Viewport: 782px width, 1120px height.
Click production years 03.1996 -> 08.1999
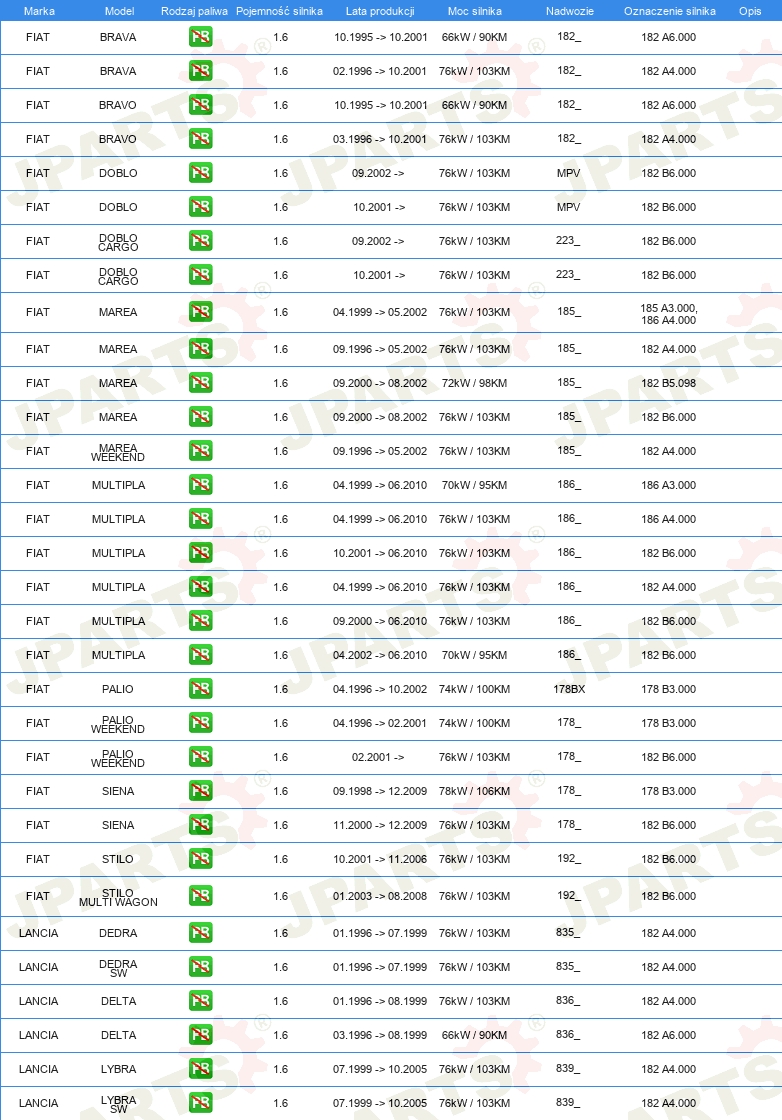click(380, 1035)
